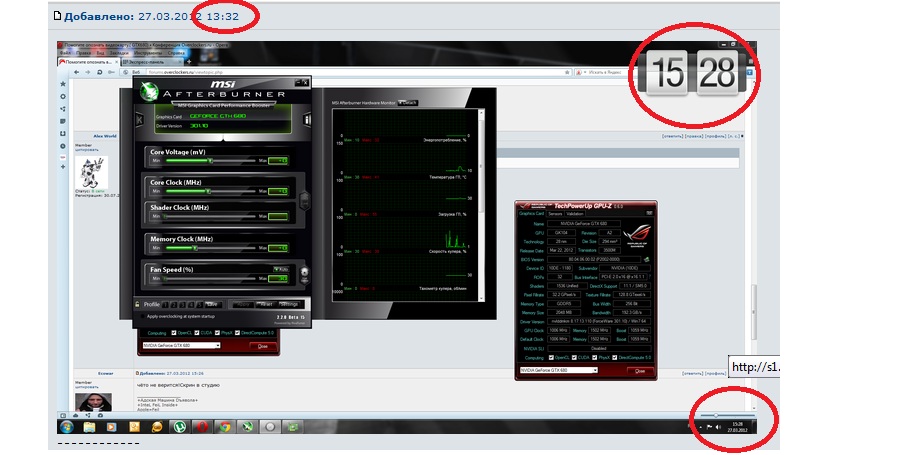Click the Core Voltage value box
This screenshot has width=900, height=455.
[x=278, y=161]
